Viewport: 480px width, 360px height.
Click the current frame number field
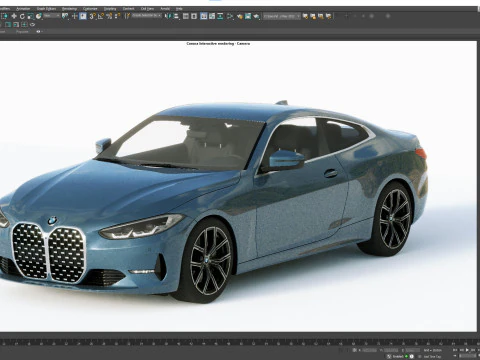click(468, 356)
